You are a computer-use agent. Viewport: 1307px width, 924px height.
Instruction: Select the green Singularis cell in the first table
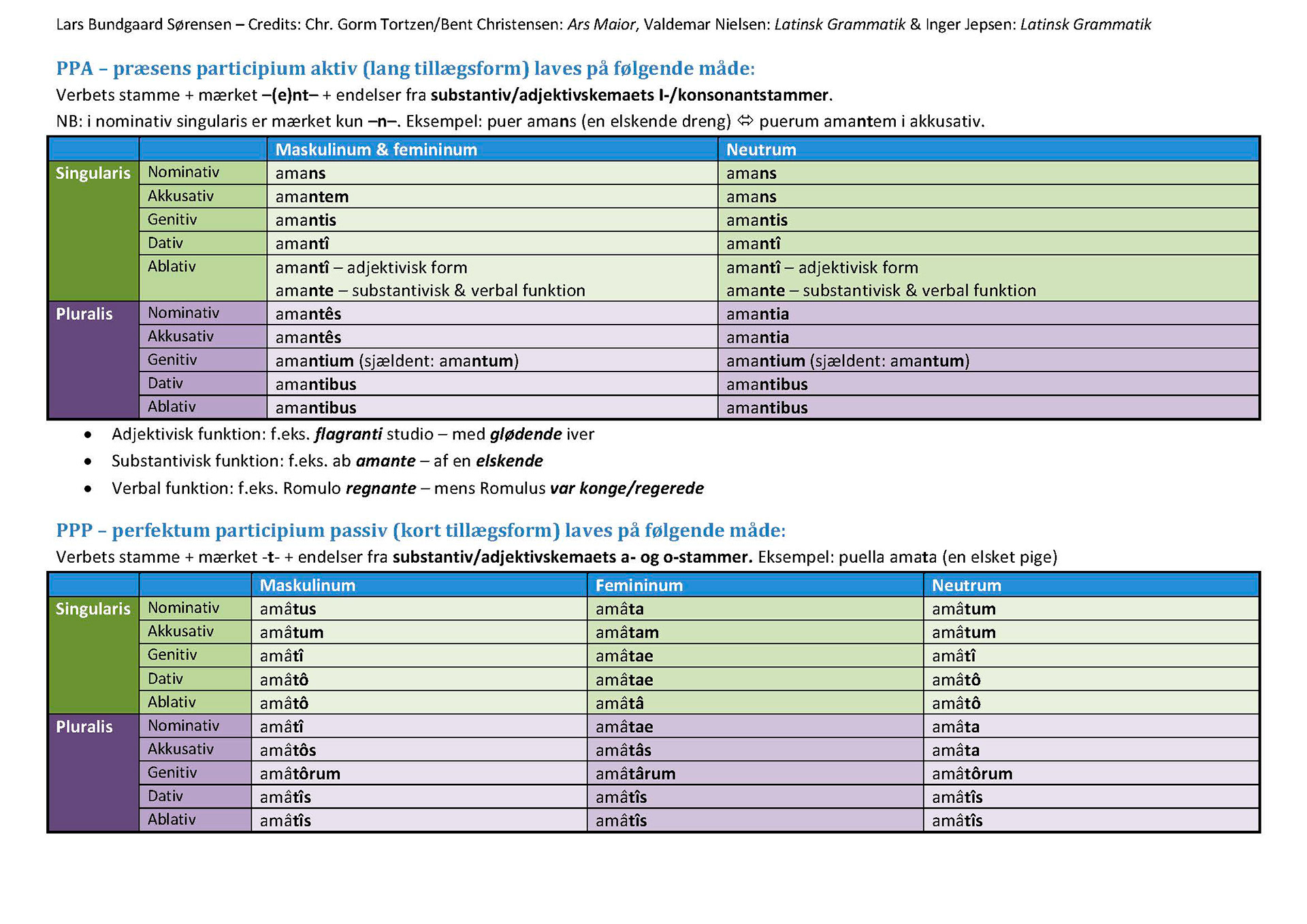click(x=93, y=174)
